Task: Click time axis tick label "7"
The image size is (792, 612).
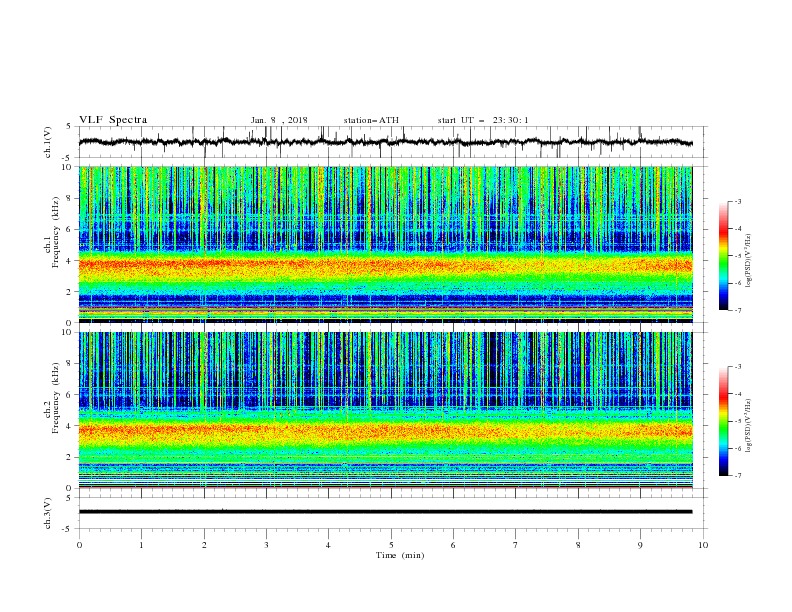Action: point(516,545)
